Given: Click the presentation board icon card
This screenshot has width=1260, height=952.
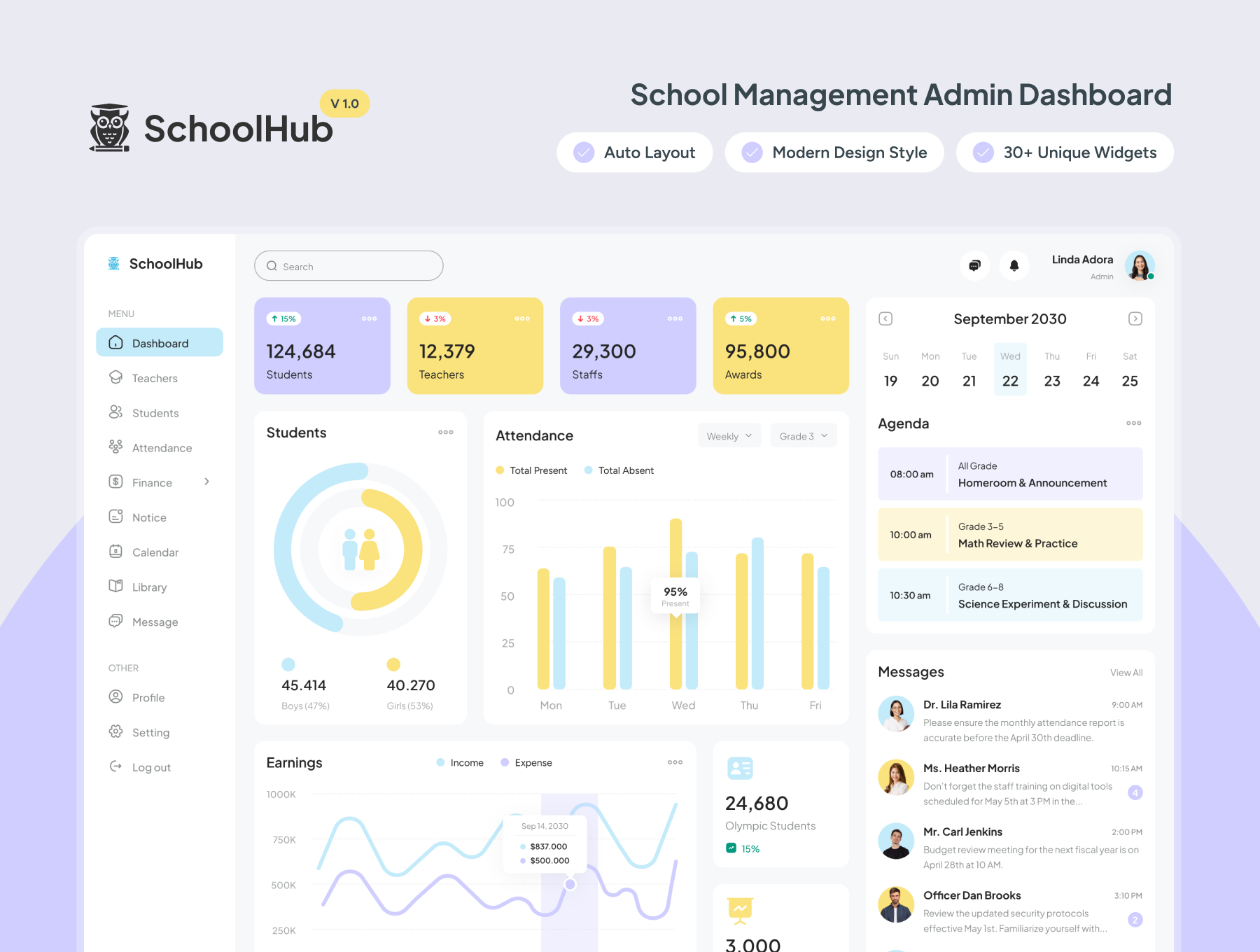Looking at the screenshot, I should point(740,910).
